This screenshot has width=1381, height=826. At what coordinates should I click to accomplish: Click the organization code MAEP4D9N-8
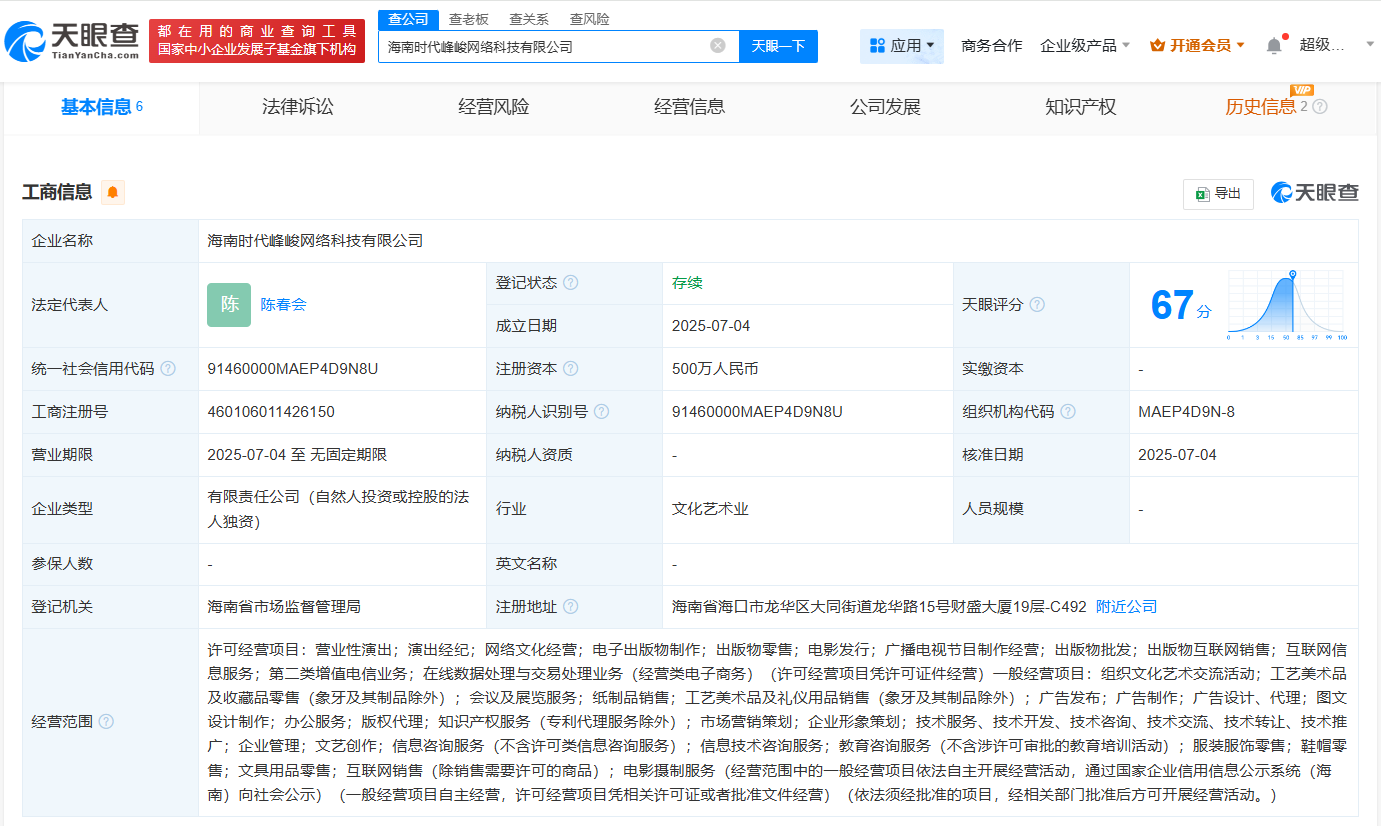click(1186, 412)
